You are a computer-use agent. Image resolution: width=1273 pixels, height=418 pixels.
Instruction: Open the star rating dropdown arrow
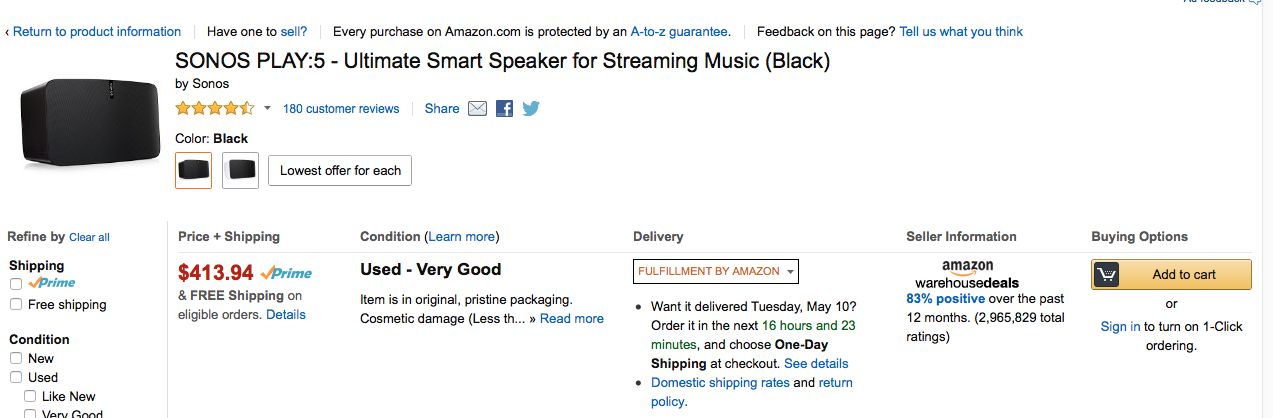[x=267, y=108]
